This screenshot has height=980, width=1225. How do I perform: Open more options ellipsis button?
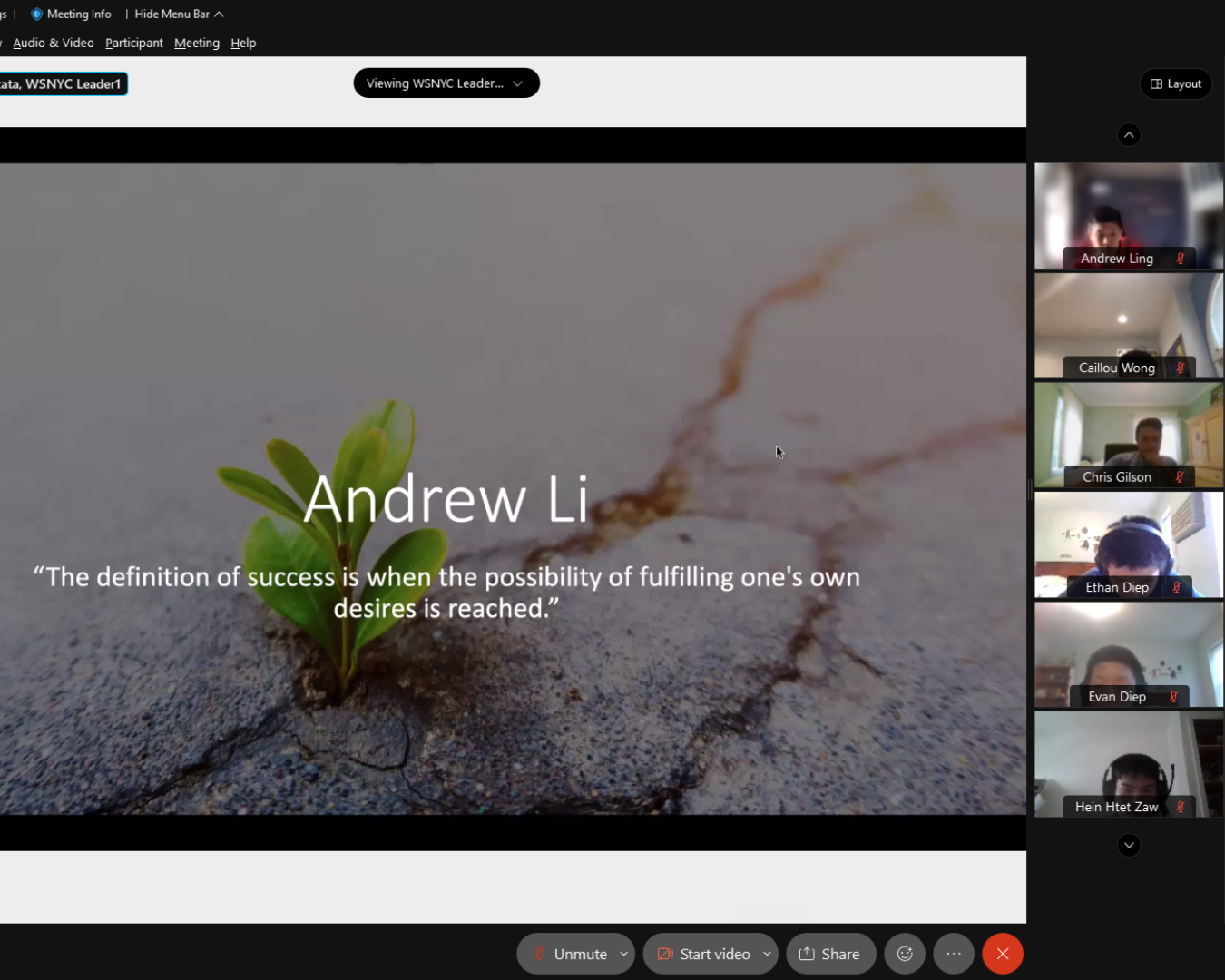pos(954,954)
